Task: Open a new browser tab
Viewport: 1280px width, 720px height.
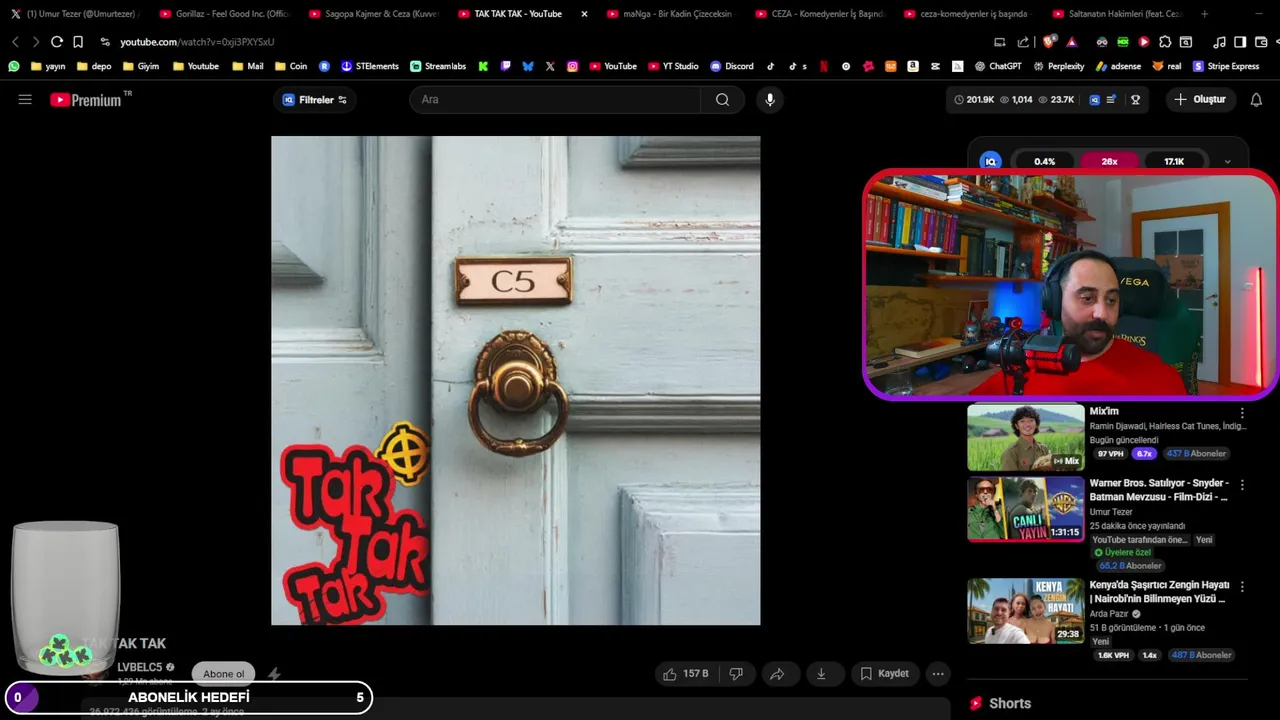Action: click(1204, 14)
